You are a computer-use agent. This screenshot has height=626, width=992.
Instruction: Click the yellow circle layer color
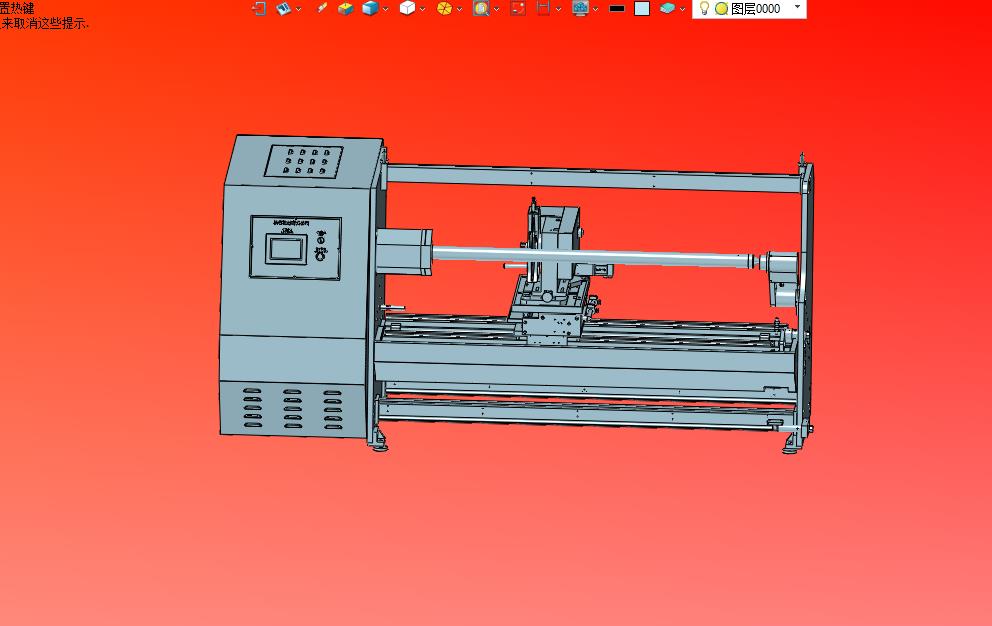tap(721, 8)
